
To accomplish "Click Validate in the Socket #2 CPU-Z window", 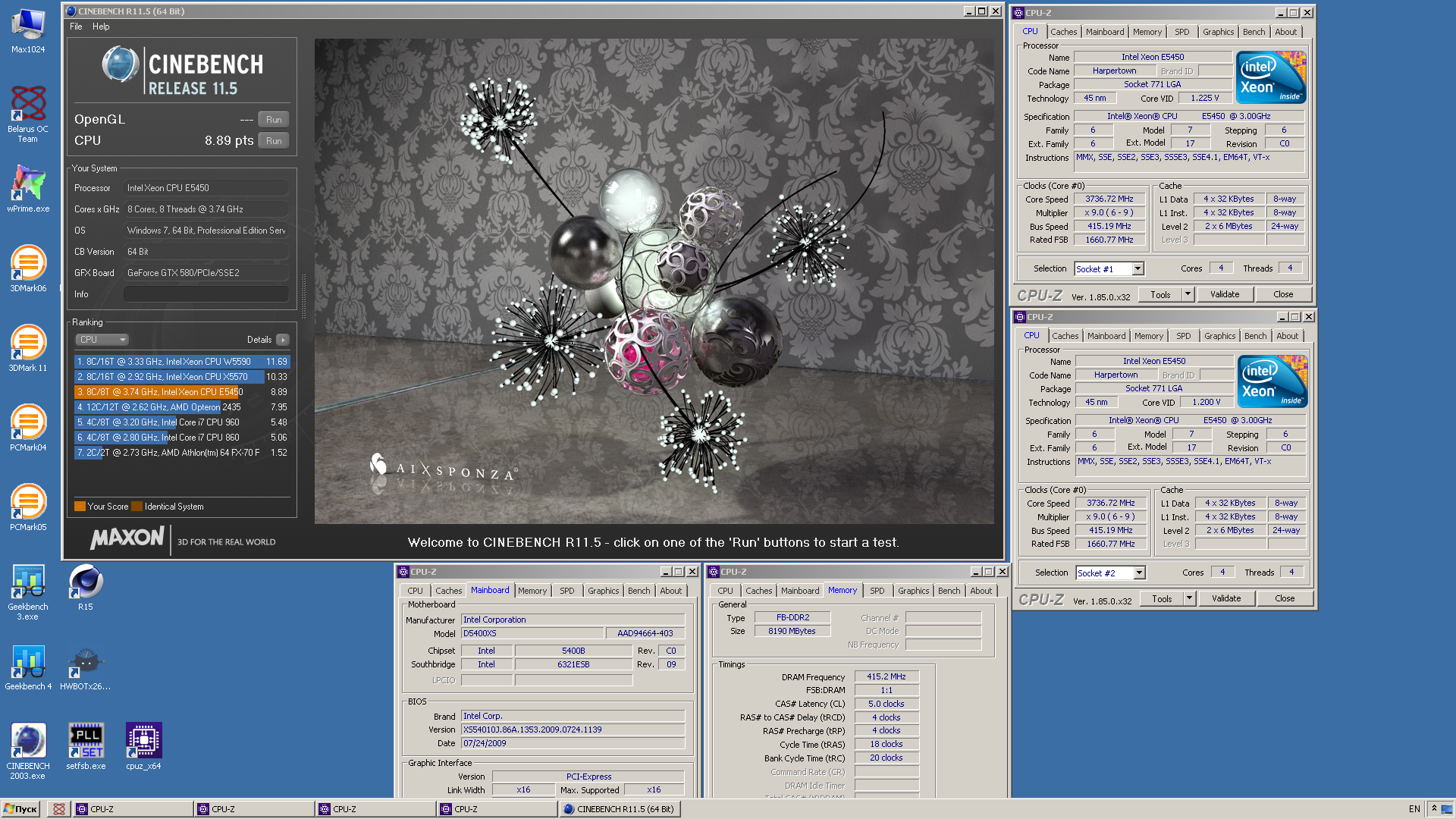I will [1226, 598].
